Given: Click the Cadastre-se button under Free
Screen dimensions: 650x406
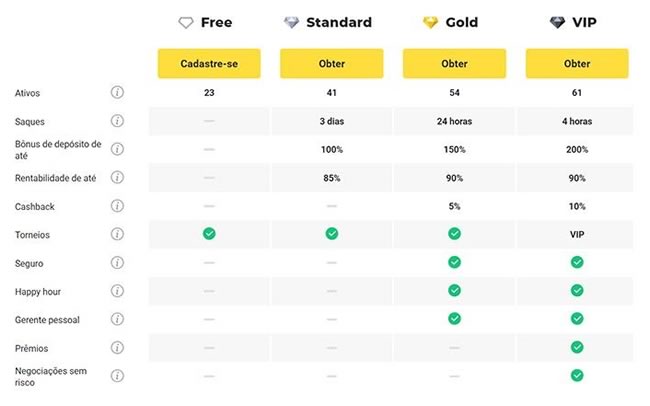Looking at the screenshot, I should point(209,63).
